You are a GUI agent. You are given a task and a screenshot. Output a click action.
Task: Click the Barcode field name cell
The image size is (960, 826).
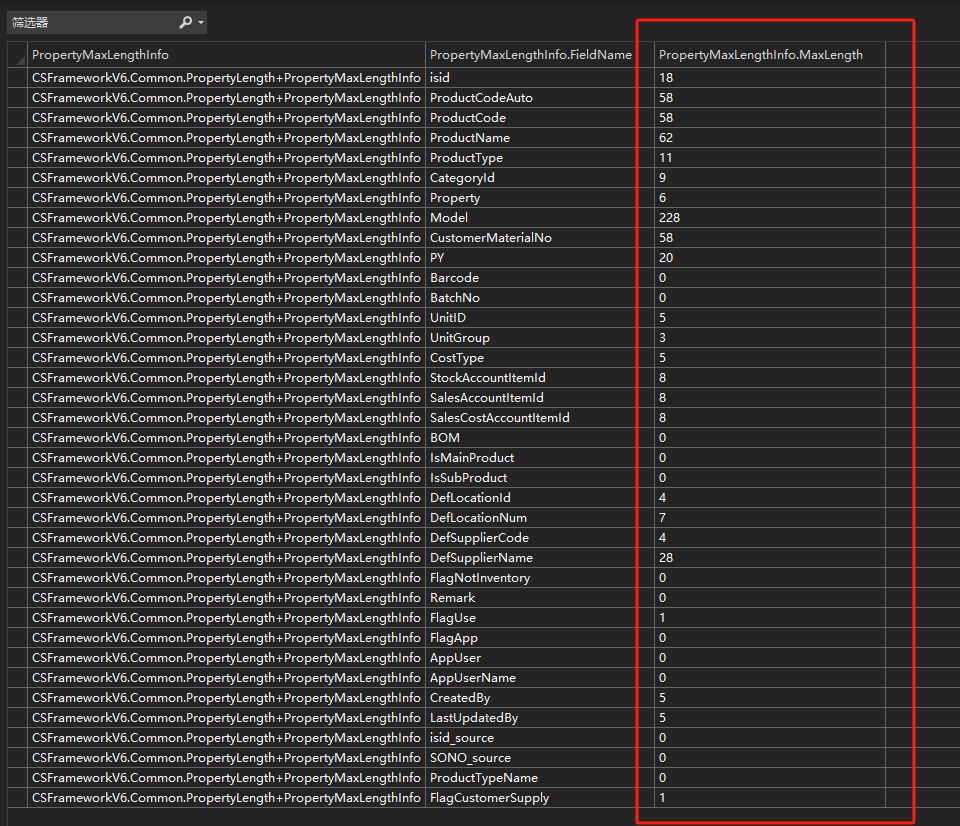tap(454, 278)
